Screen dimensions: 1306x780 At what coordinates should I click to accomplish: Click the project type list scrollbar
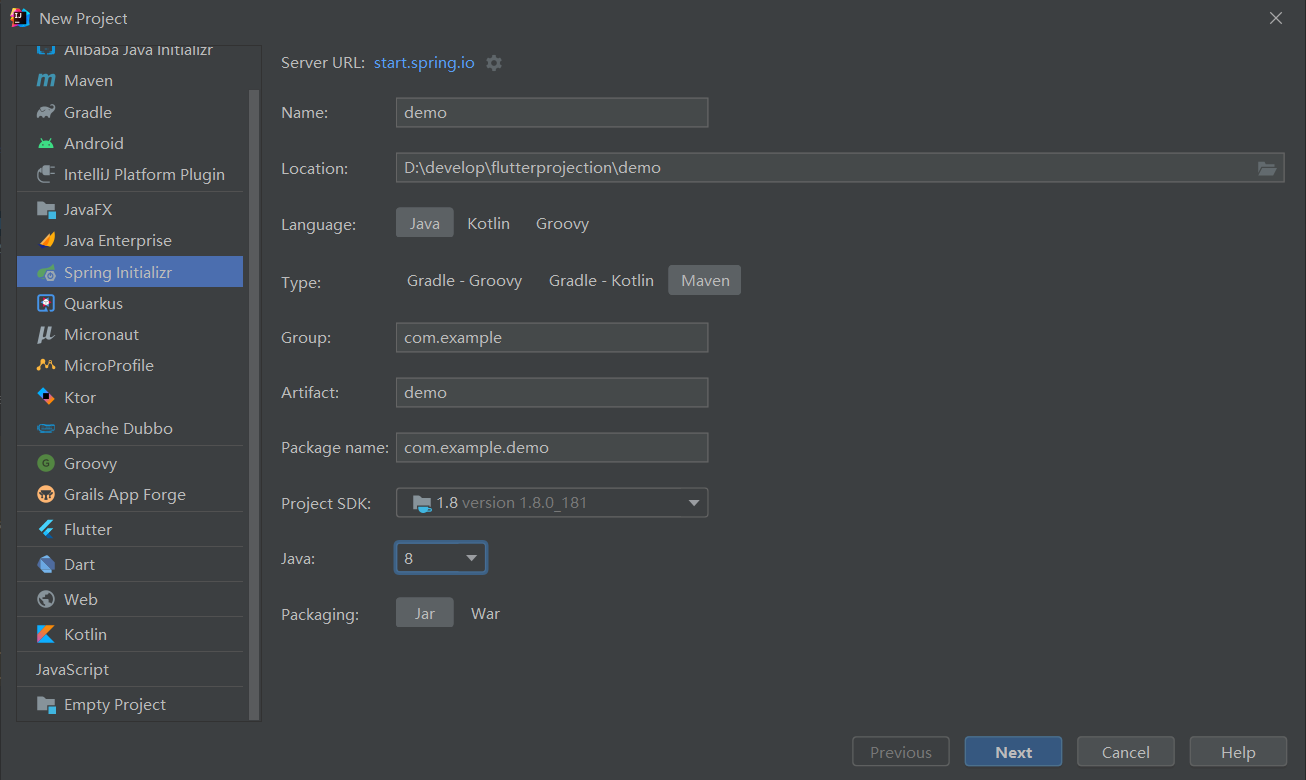point(254,404)
